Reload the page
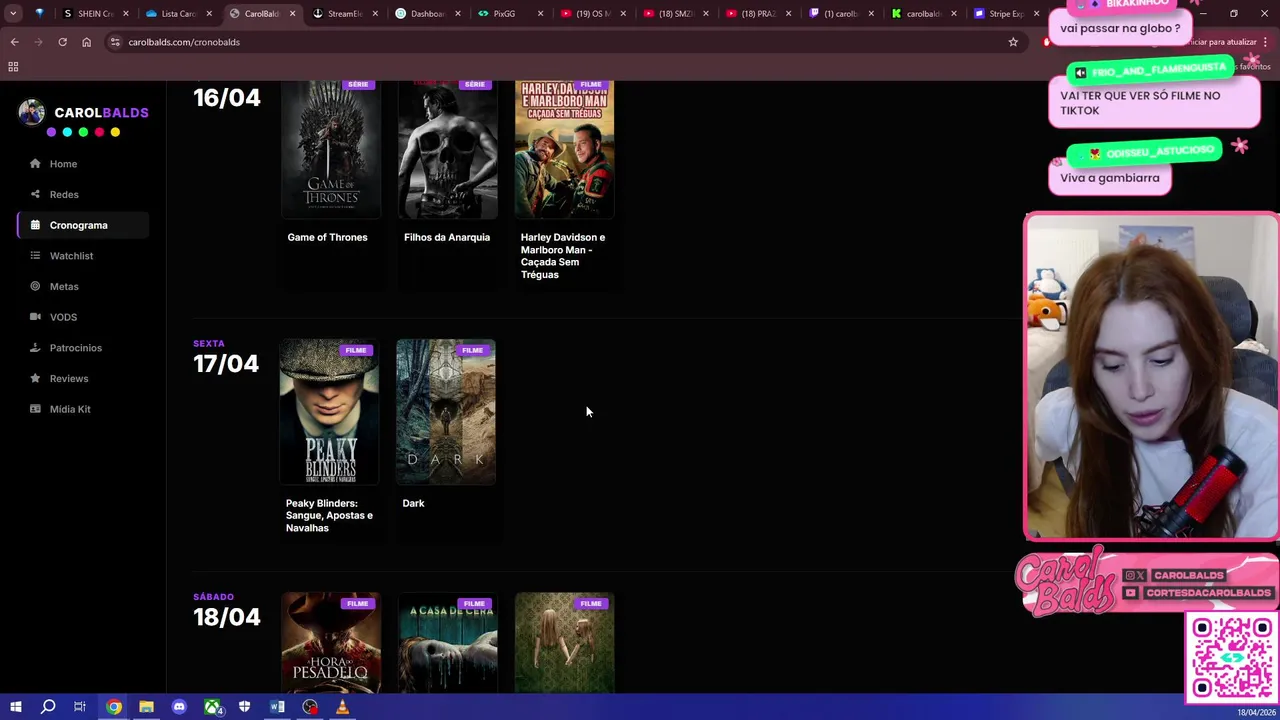This screenshot has height=720, width=1280. click(62, 42)
